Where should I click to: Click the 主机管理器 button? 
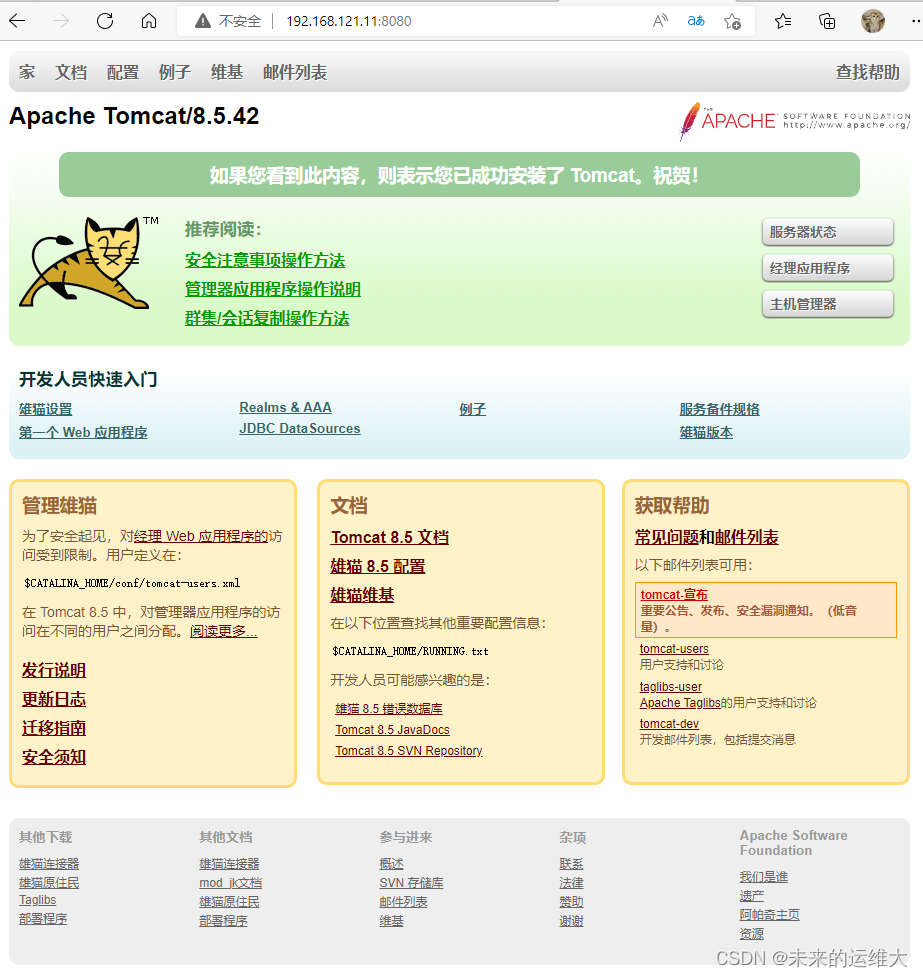click(828, 304)
